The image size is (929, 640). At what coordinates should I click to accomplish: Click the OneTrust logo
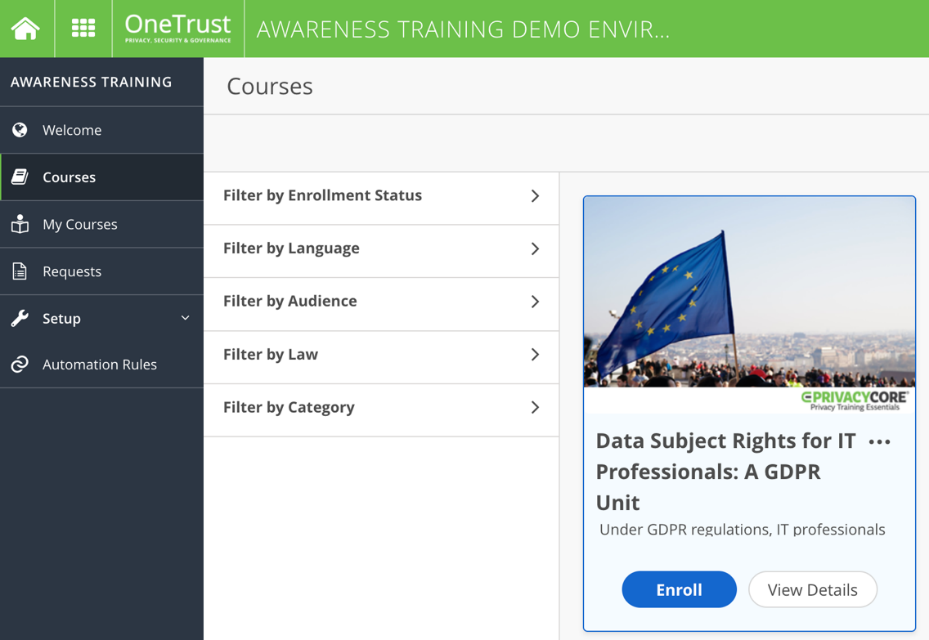point(177,28)
